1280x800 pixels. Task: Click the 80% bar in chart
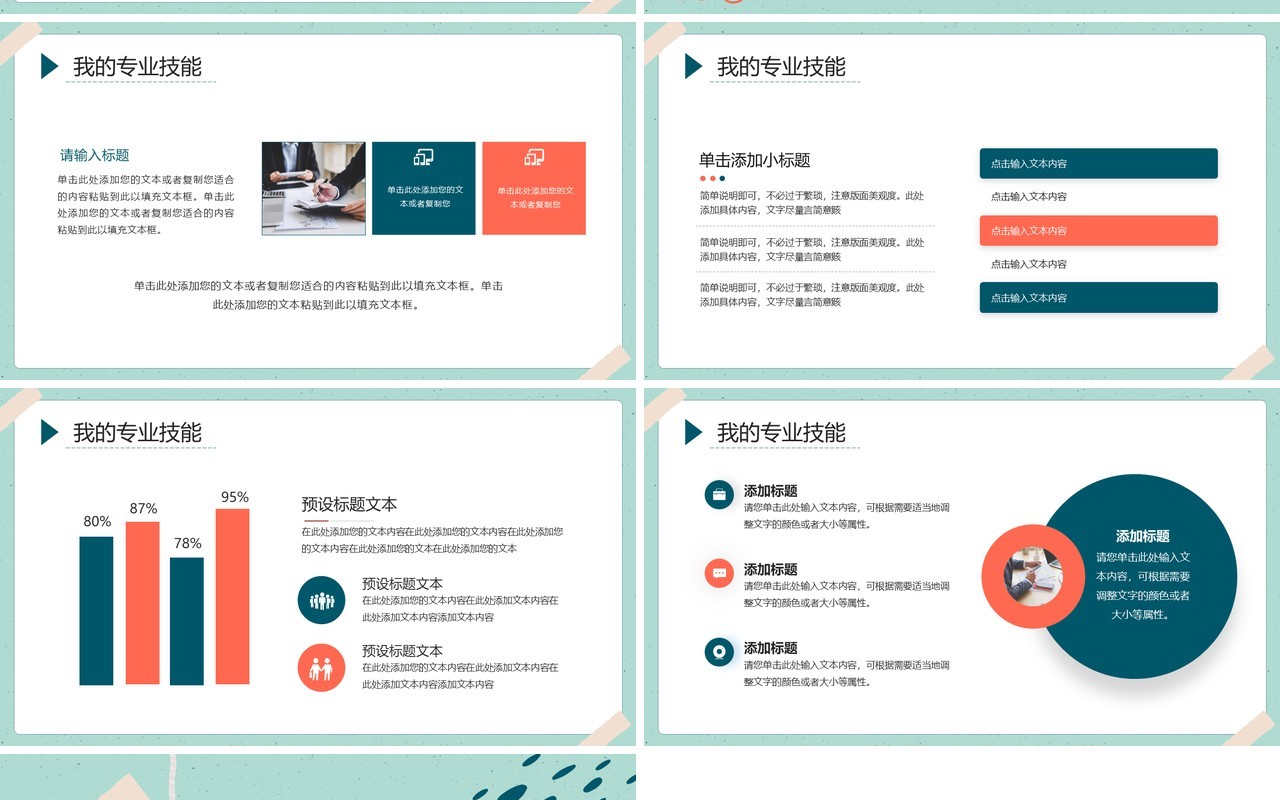97,611
